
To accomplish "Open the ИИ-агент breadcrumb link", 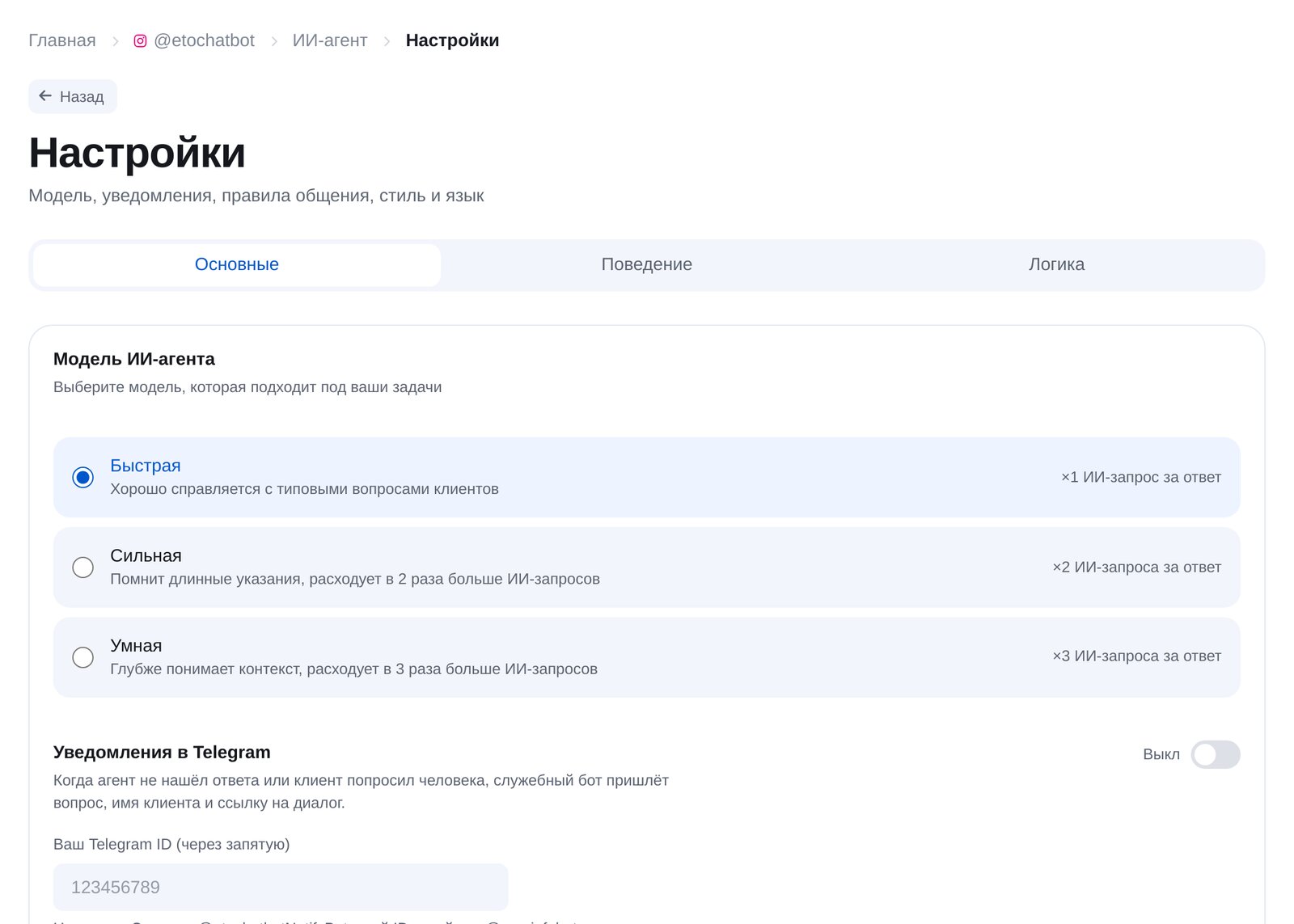I will pos(330,40).
